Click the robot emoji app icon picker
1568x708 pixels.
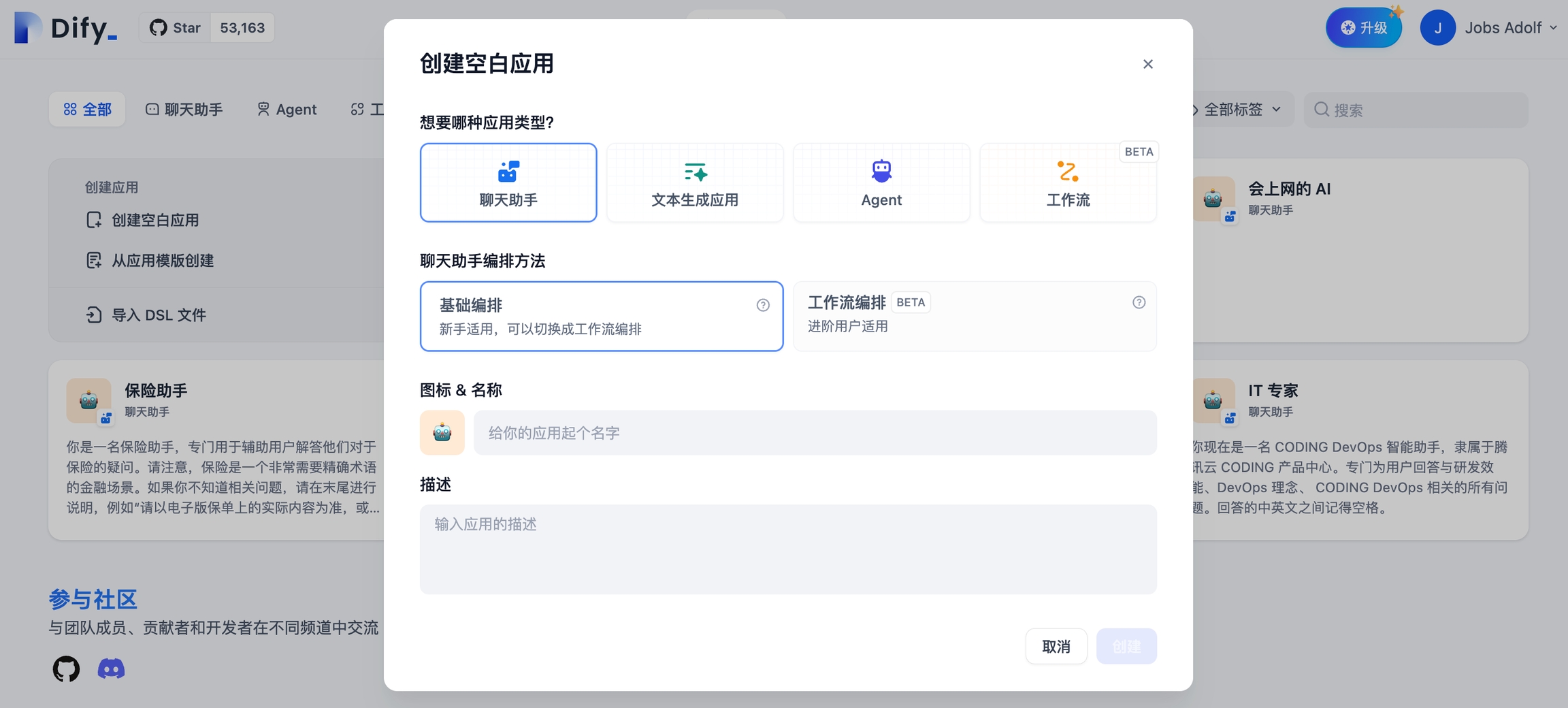click(442, 432)
